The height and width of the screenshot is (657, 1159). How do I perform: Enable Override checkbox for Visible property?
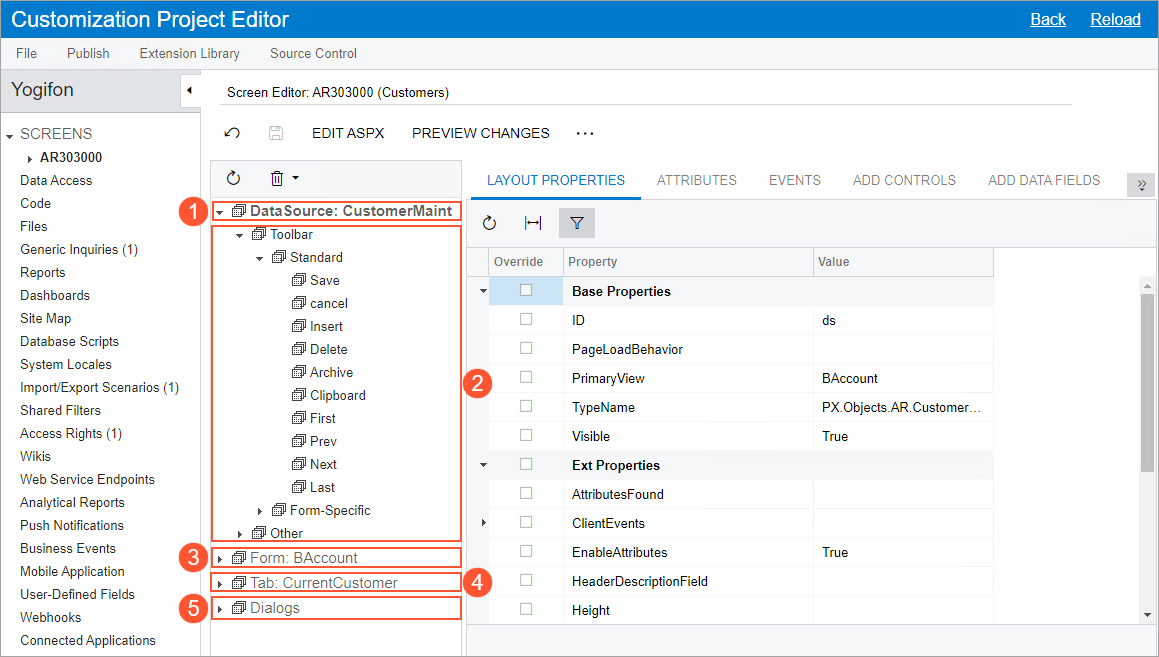[x=526, y=436]
